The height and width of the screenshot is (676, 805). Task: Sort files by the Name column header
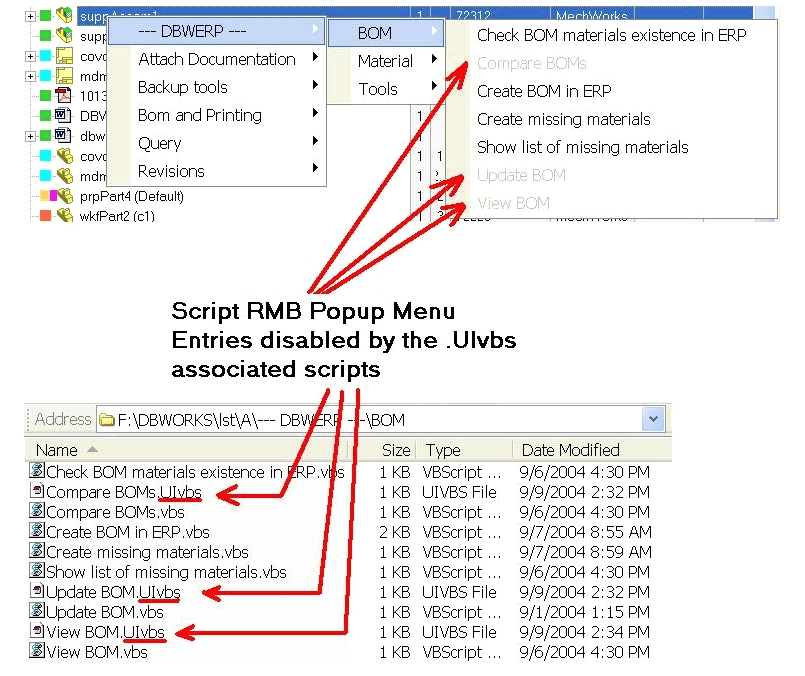(x=187, y=450)
